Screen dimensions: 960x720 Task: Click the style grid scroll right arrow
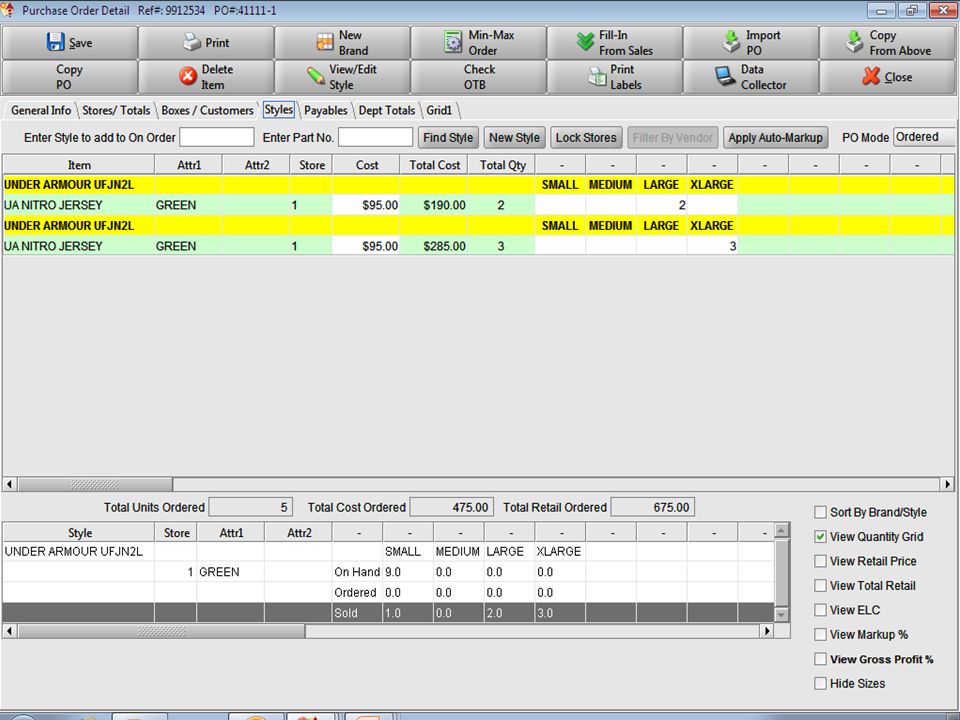point(767,631)
